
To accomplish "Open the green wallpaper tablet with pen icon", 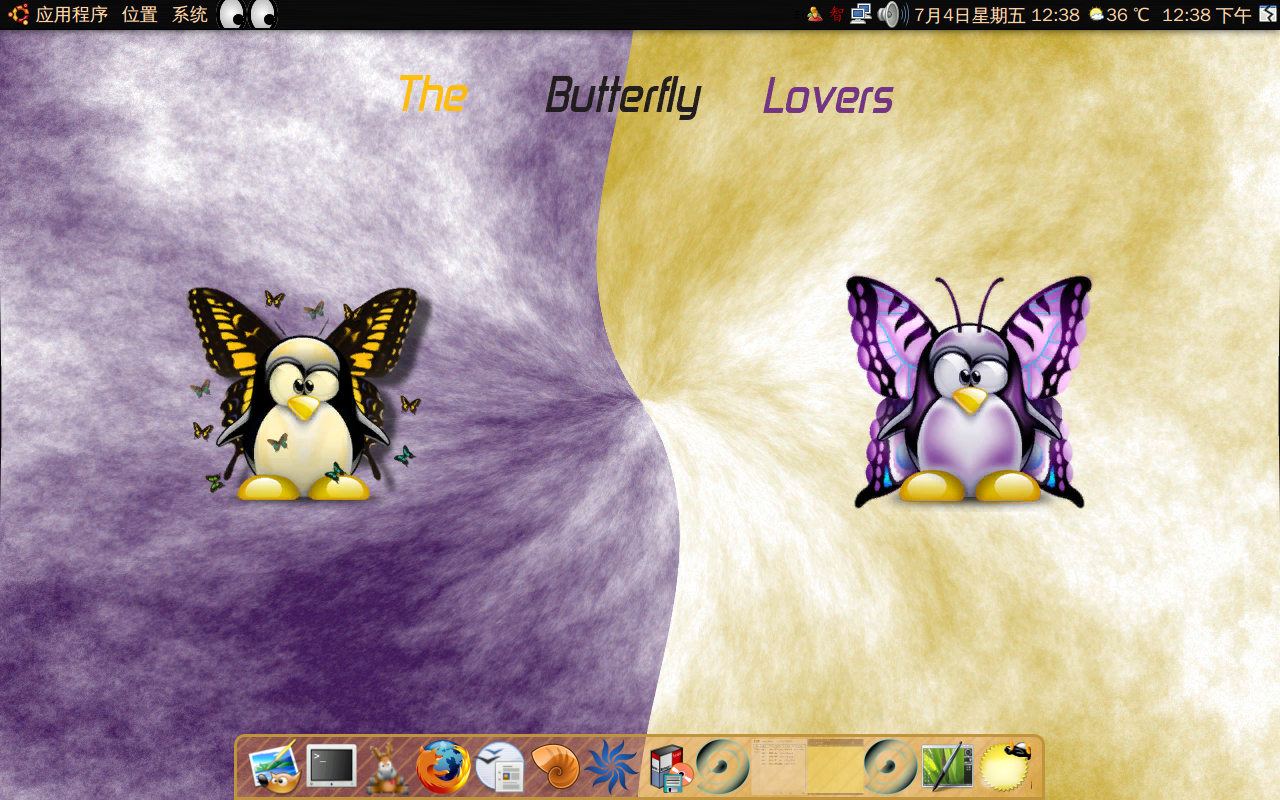I will [x=946, y=767].
